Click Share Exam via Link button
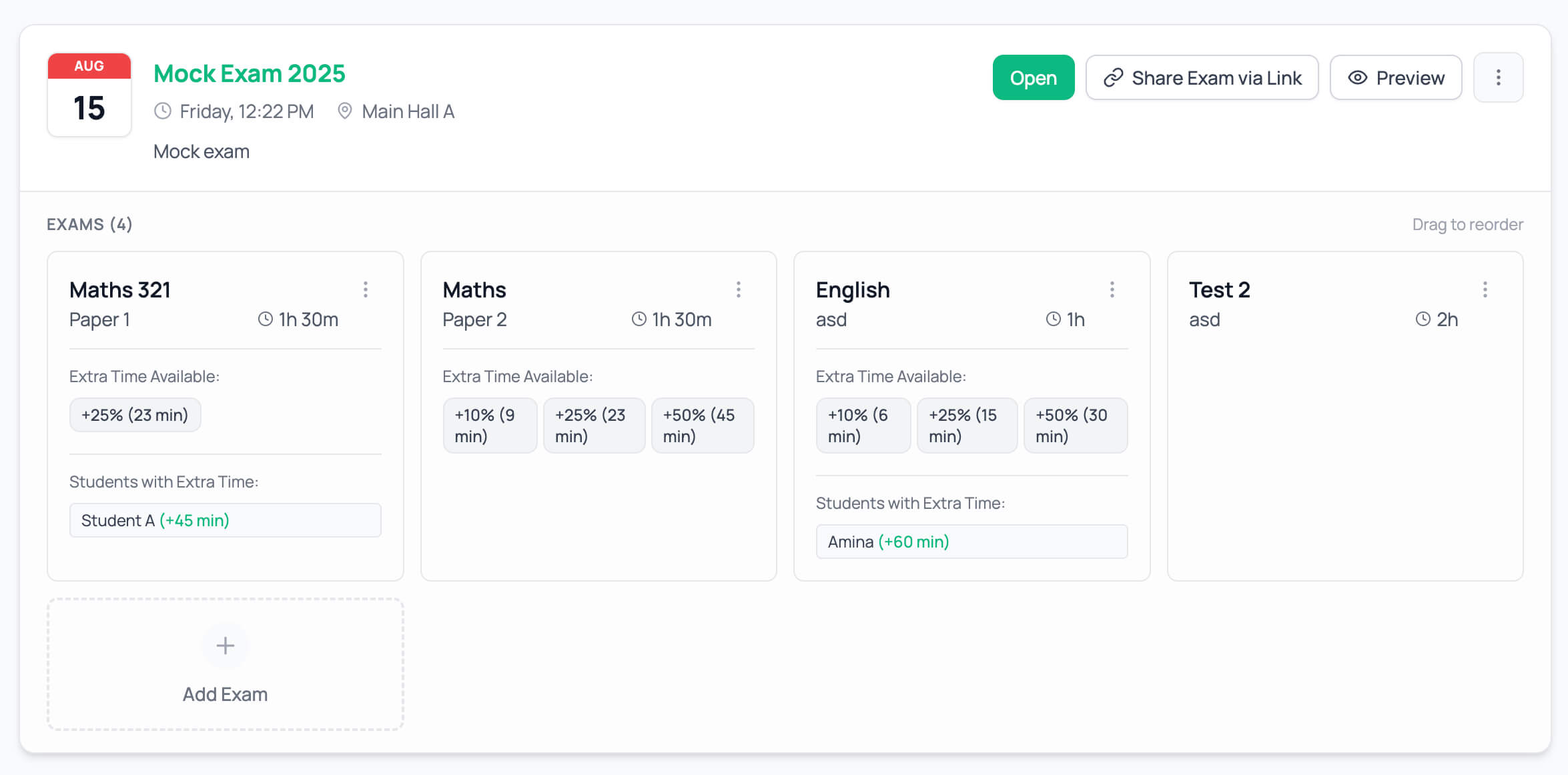1568x775 pixels. tap(1202, 78)
